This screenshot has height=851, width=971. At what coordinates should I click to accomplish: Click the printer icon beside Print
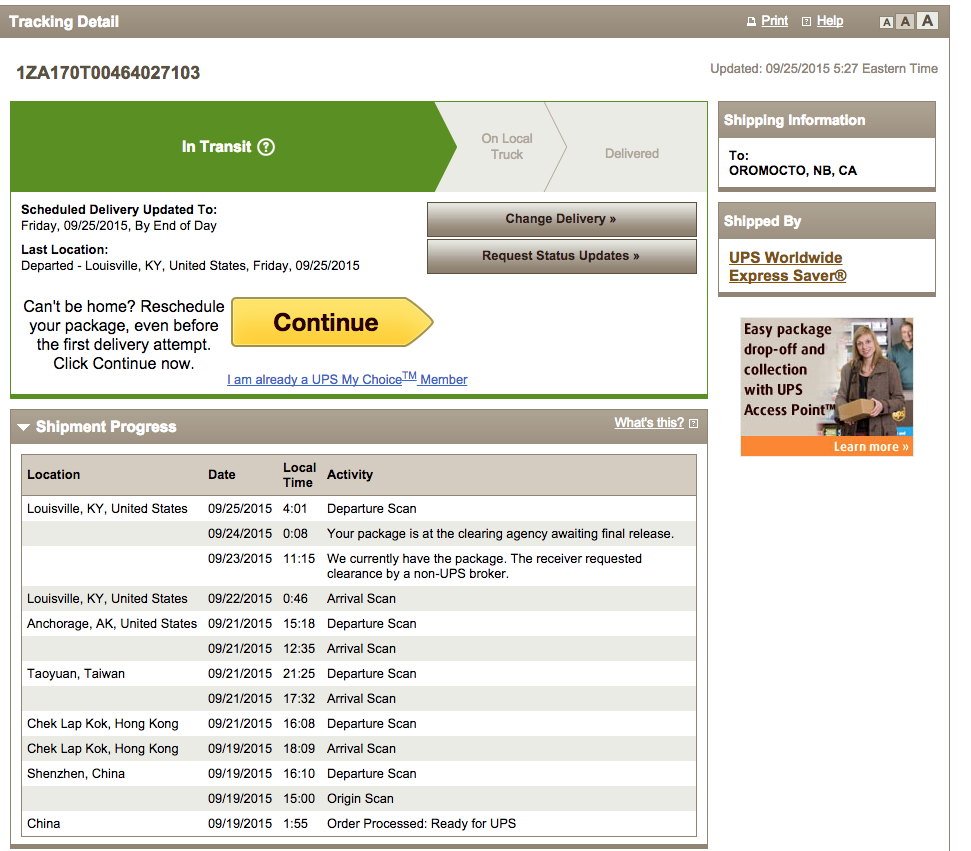(x=751, y=22)
